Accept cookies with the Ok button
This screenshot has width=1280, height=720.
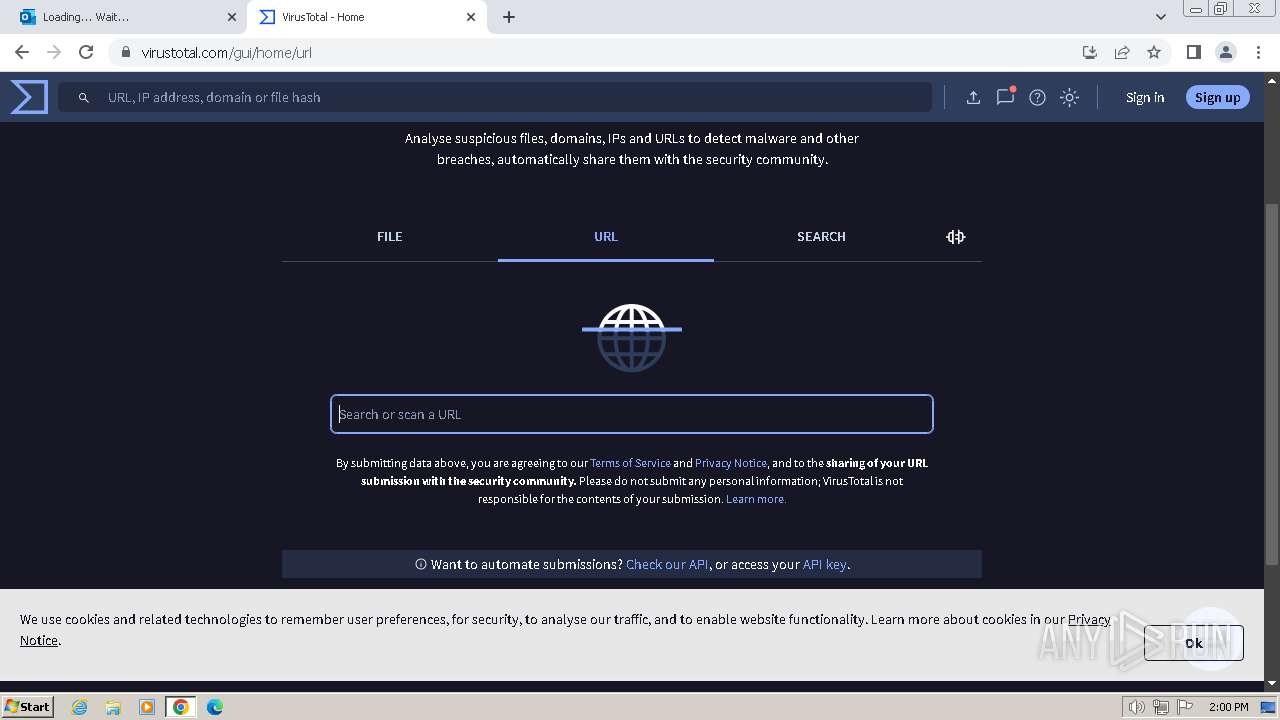(x=1194, y=643)
